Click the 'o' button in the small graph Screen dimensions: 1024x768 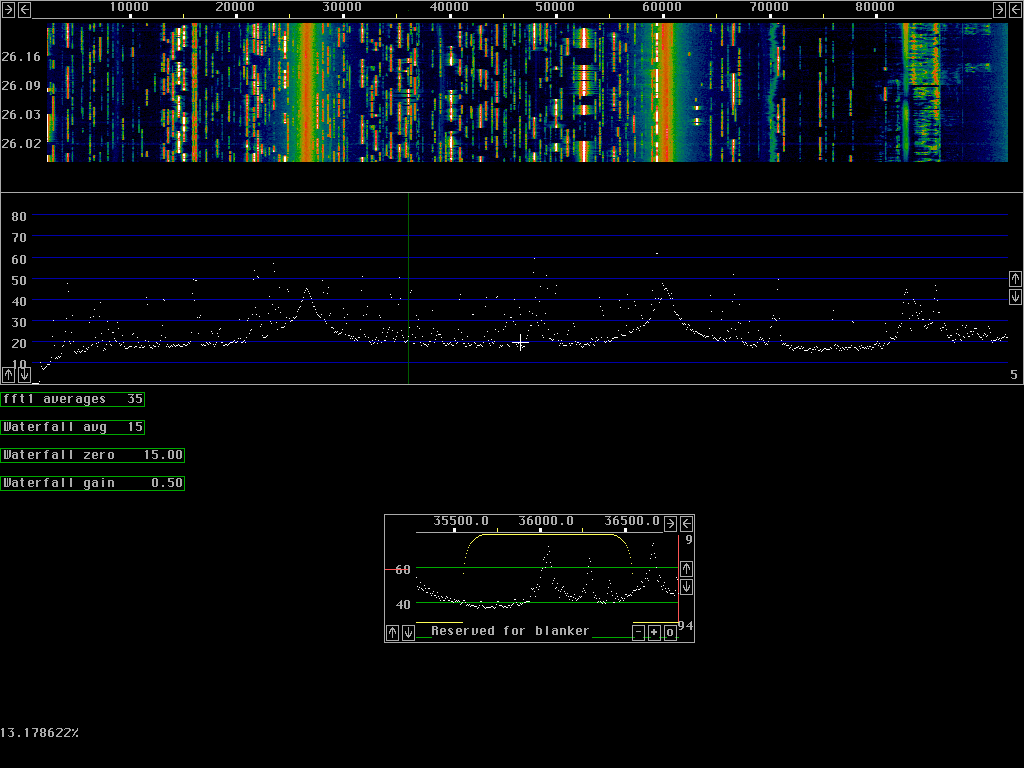670,632
